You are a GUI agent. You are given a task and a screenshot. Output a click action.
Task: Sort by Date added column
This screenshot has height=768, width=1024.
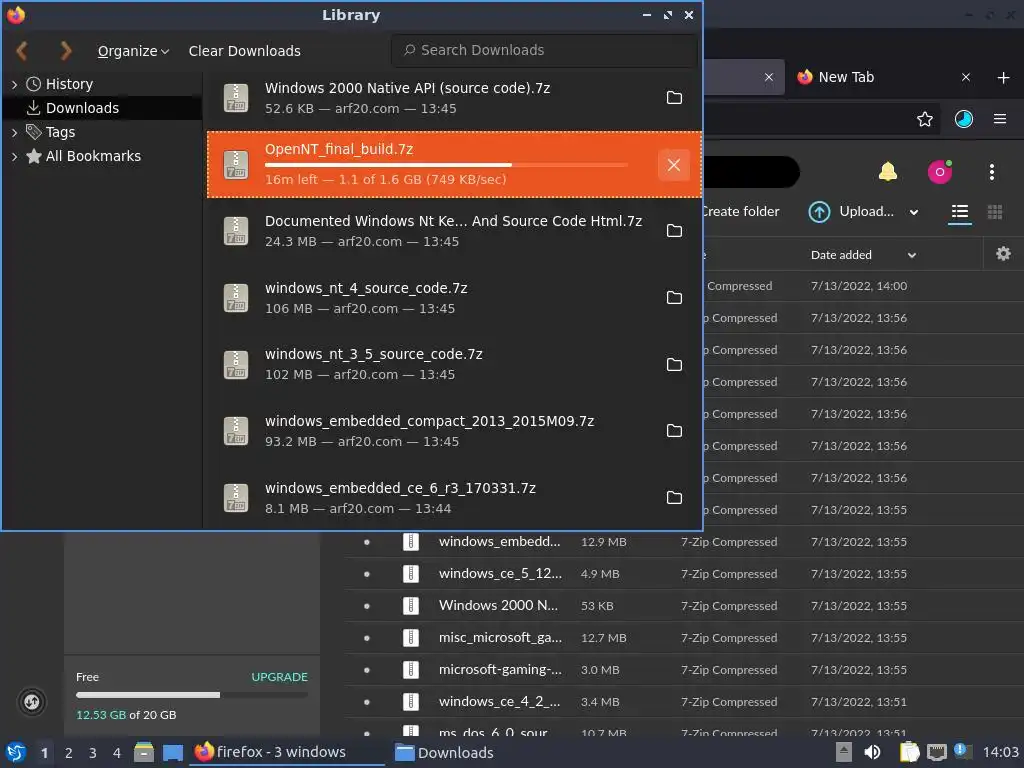(x=840, y=255)
